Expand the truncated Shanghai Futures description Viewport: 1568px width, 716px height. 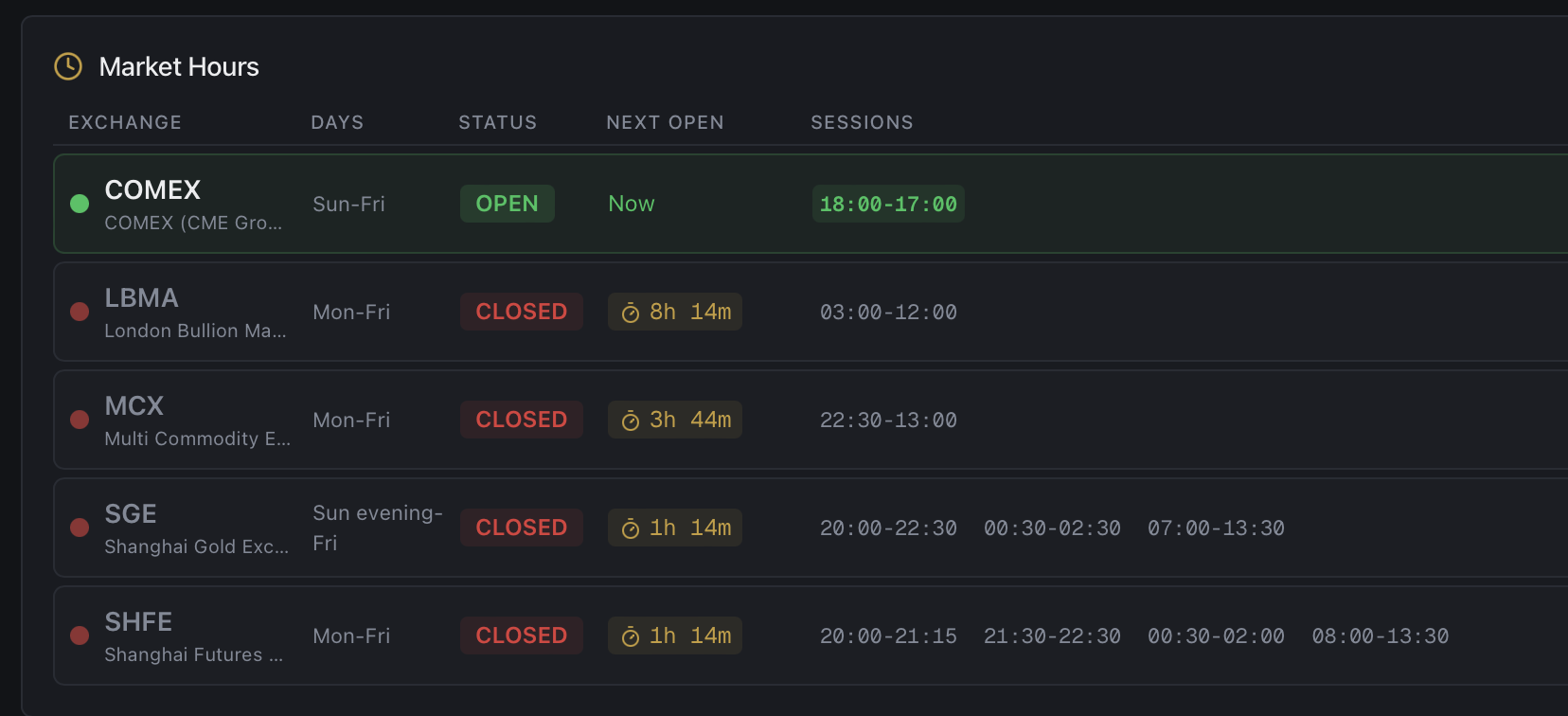(194, 654)
